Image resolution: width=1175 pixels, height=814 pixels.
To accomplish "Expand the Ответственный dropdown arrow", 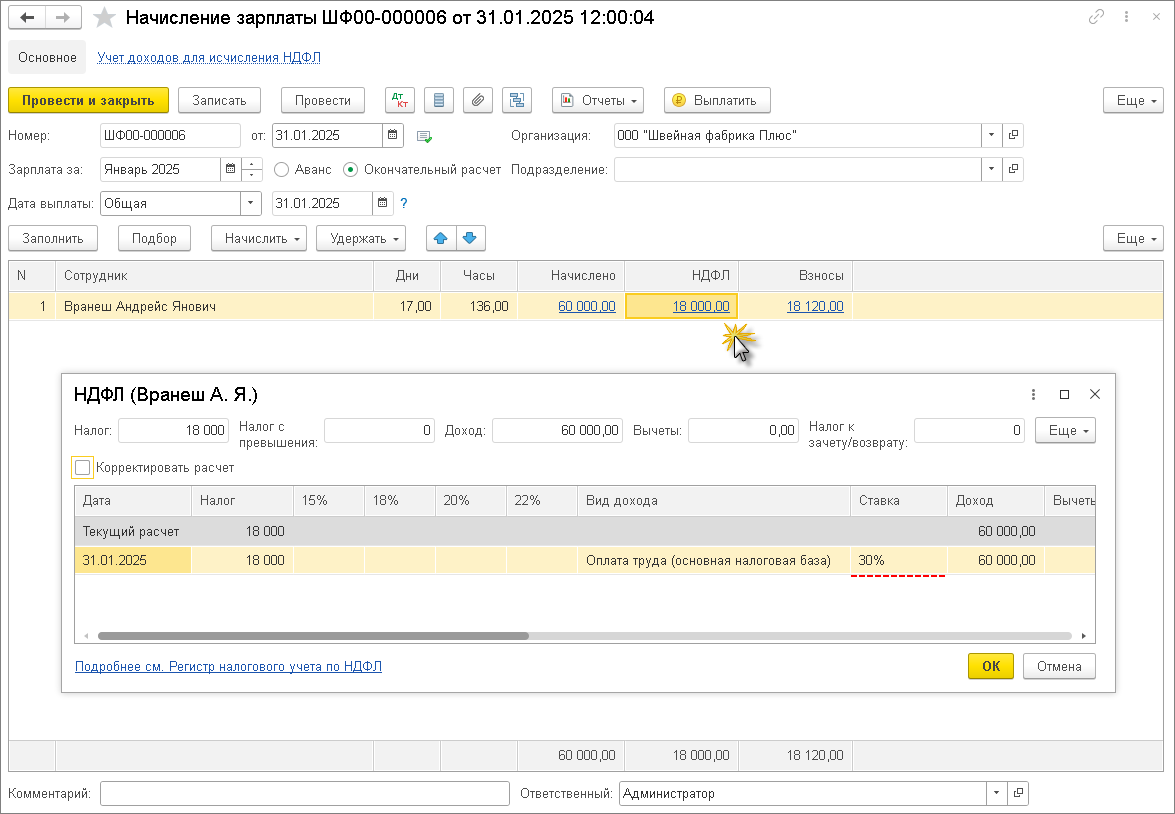I will pyautogui.click(x=997, y=793).
